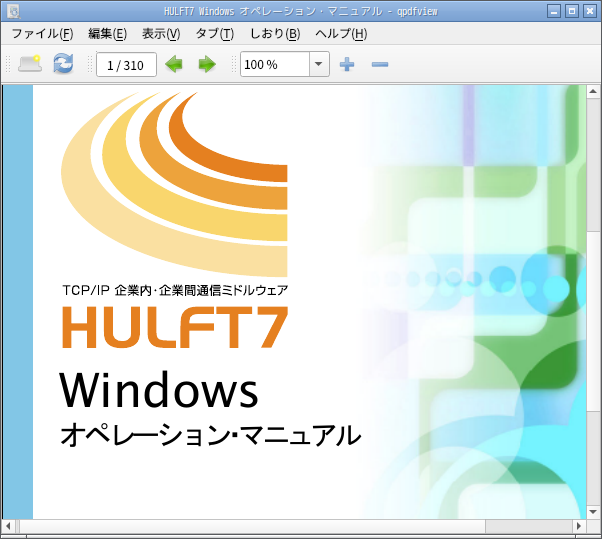The height and width of the screenshot is (539, 602).
Task: Expand the zoom level dropdown arrow
Action: 319,64
